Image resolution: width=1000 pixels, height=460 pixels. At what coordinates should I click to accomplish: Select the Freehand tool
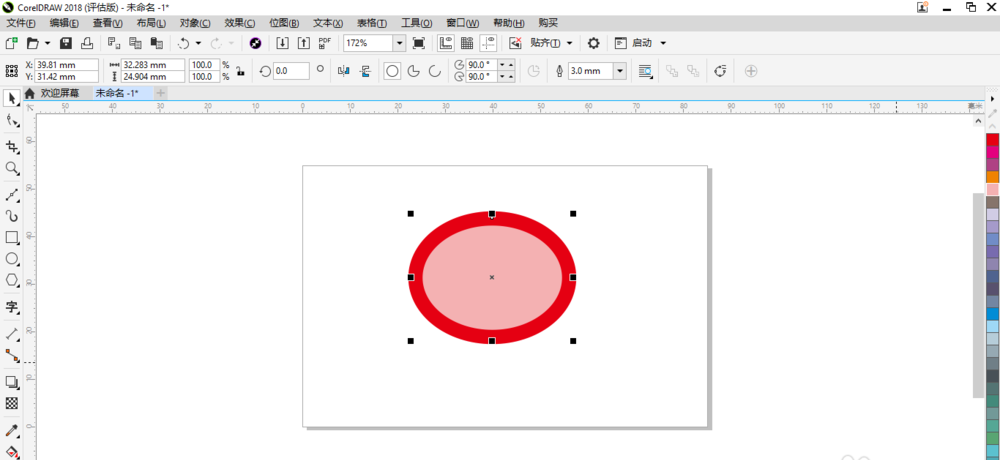[11, 195]
